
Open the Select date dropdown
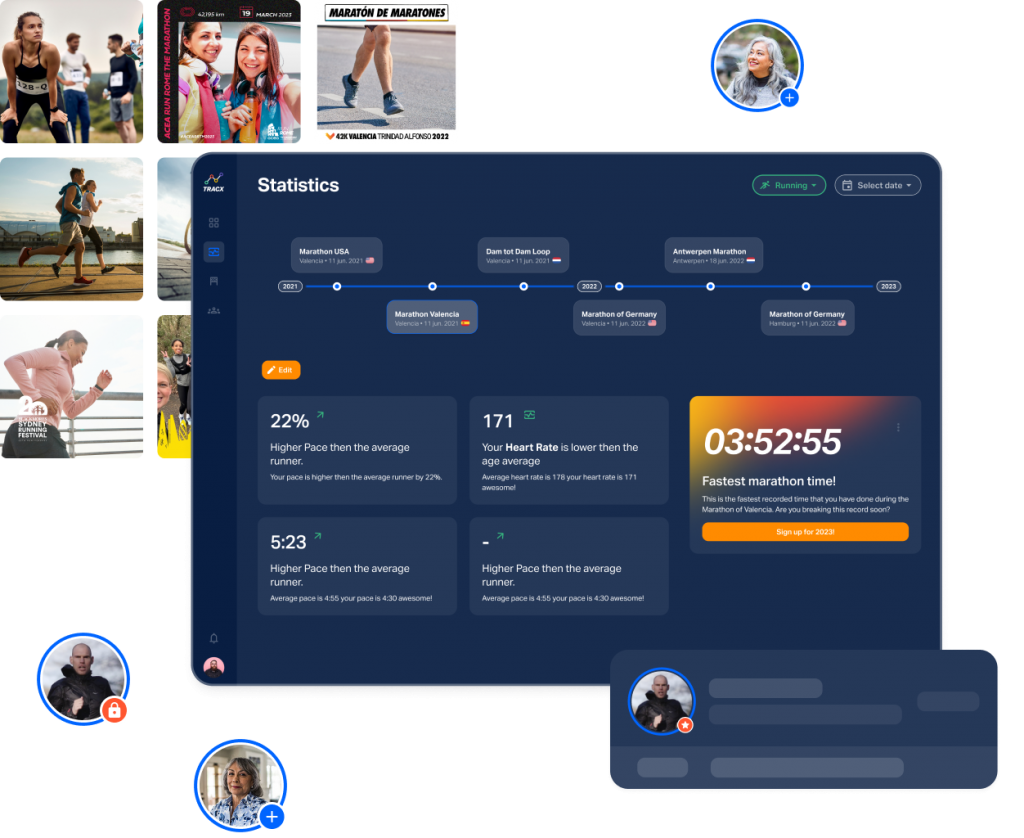point(878,185)
